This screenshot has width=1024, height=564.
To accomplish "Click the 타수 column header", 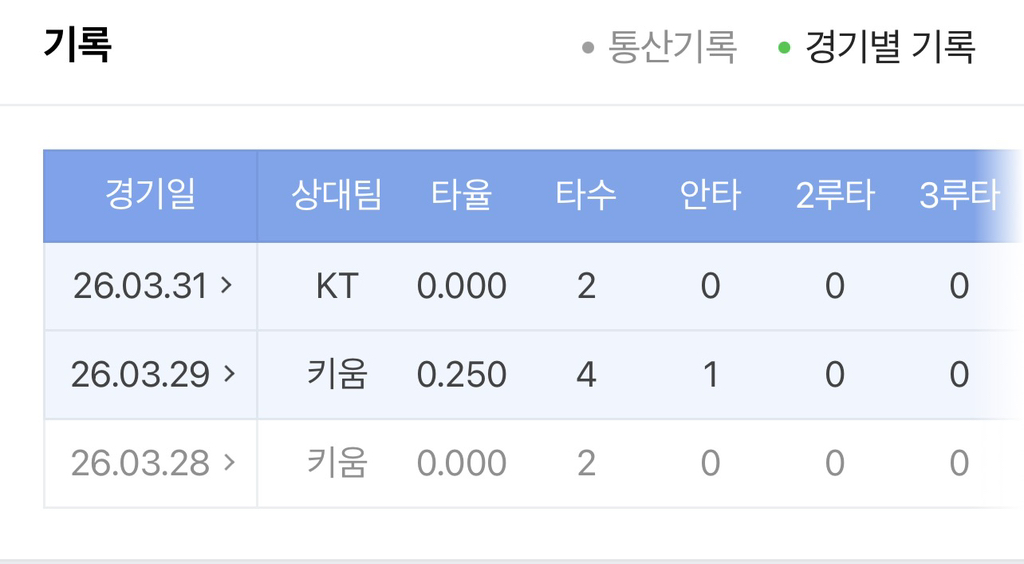I will tap(586, 195).
